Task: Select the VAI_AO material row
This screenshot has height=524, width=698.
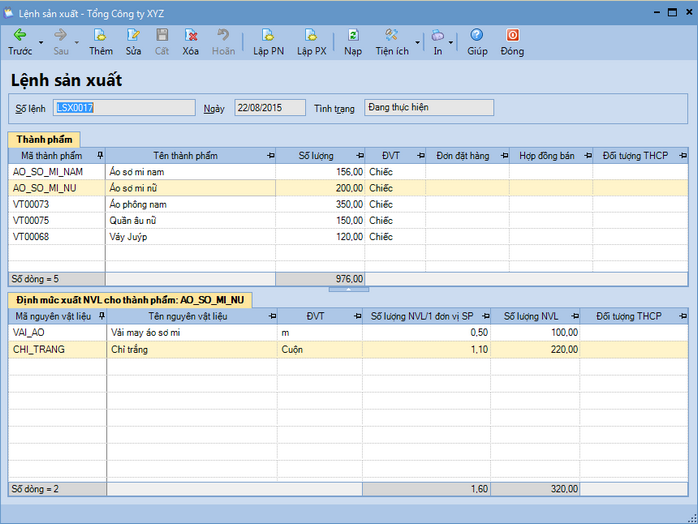Action: click(x=348, y=333)
